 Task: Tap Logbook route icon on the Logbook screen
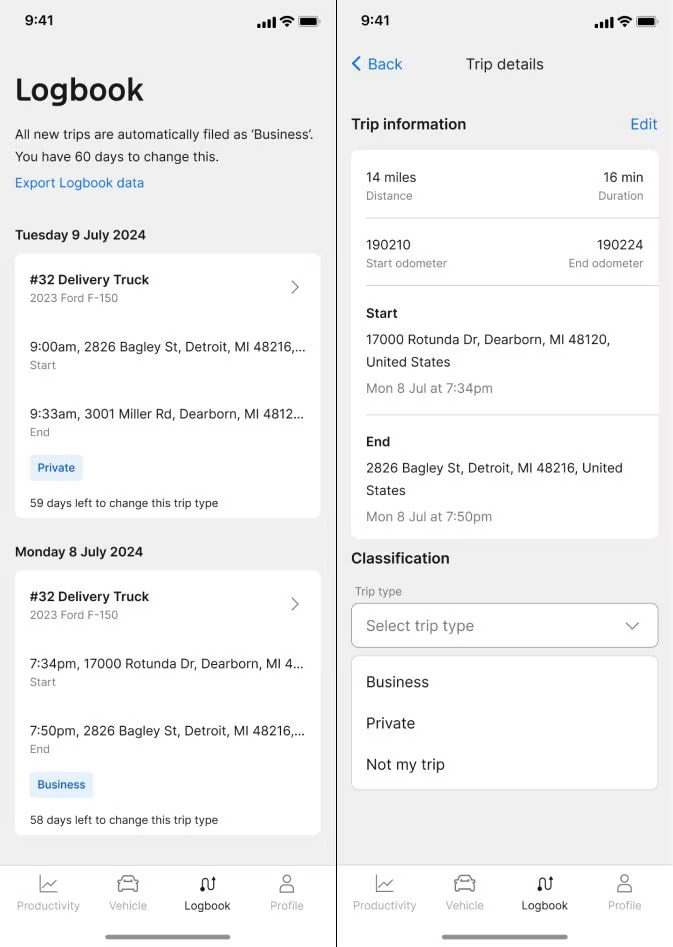[208, 884]
